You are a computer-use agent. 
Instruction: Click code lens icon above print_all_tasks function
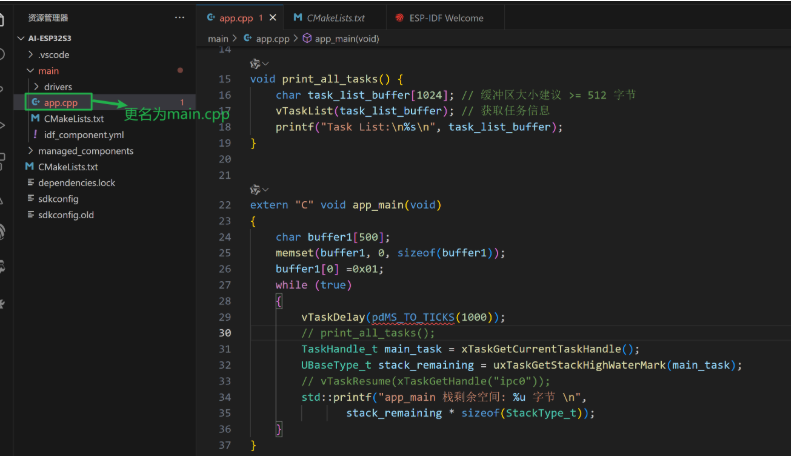255,64
